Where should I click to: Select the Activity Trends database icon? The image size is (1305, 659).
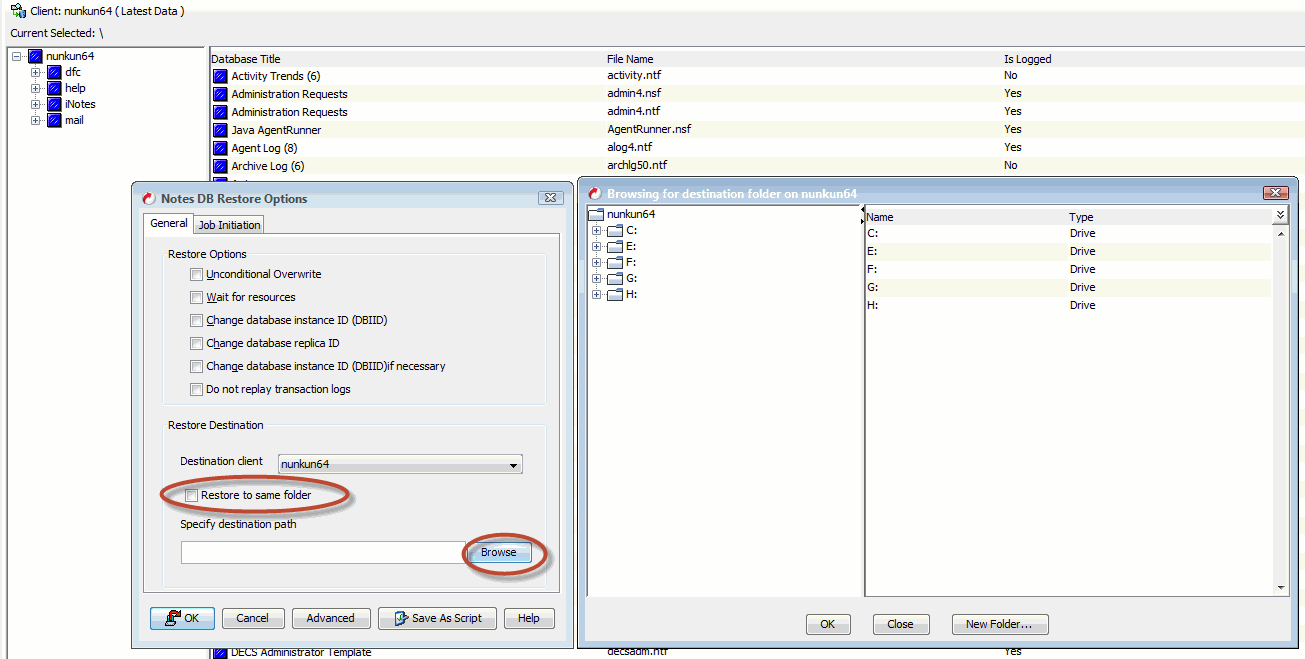(220, 75)
